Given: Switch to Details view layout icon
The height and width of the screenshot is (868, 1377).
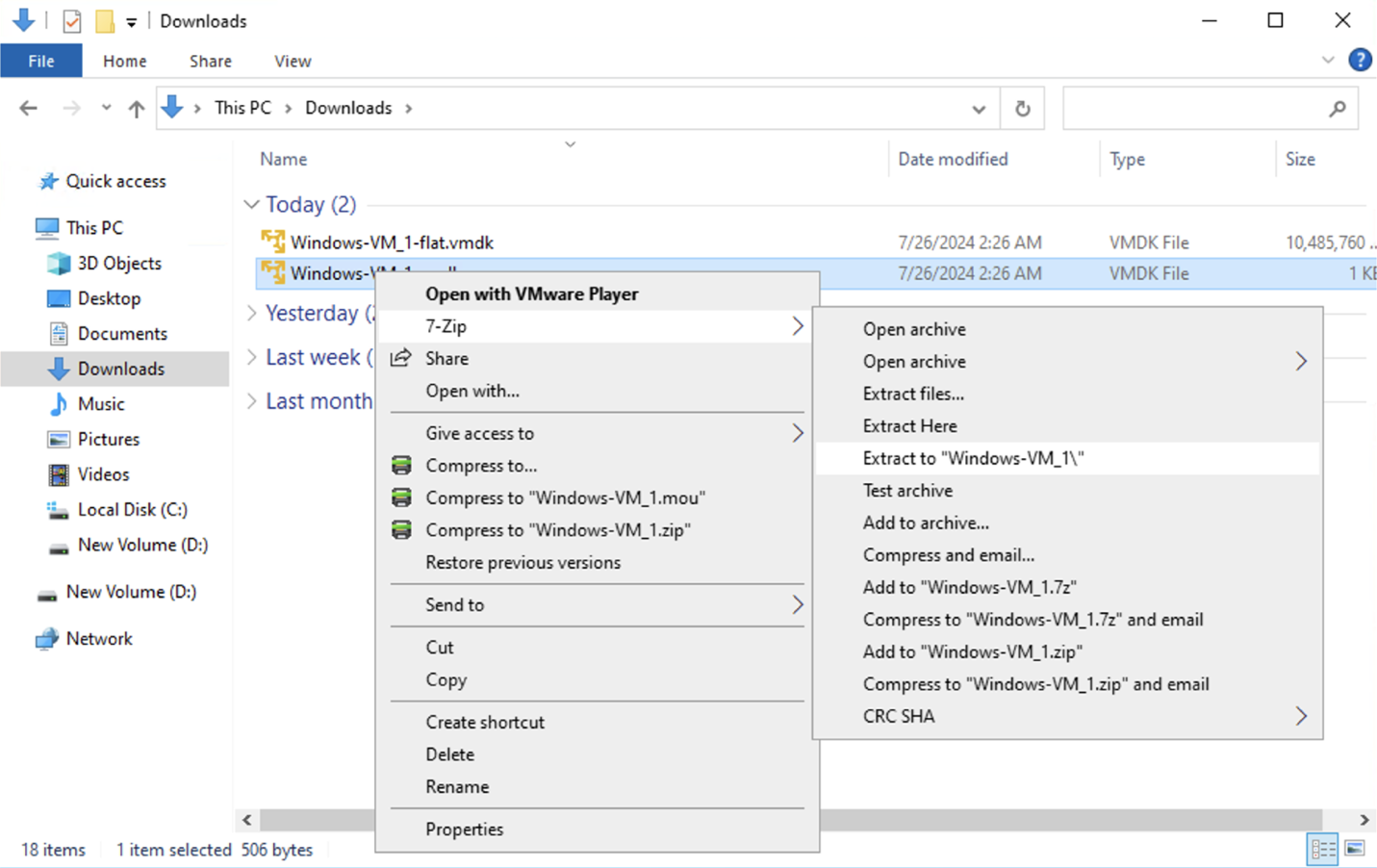Looking at the screenshot, I should coord(1322,849).
